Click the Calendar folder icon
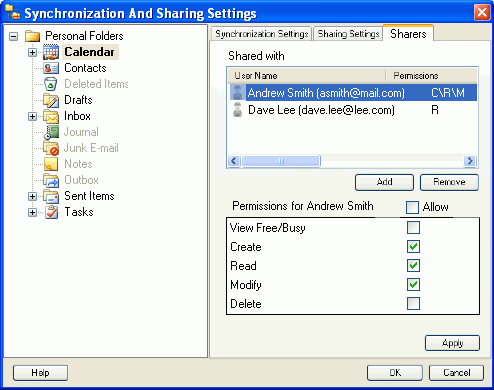This screenshot has height=390, width=494. [x=51, y=52]
